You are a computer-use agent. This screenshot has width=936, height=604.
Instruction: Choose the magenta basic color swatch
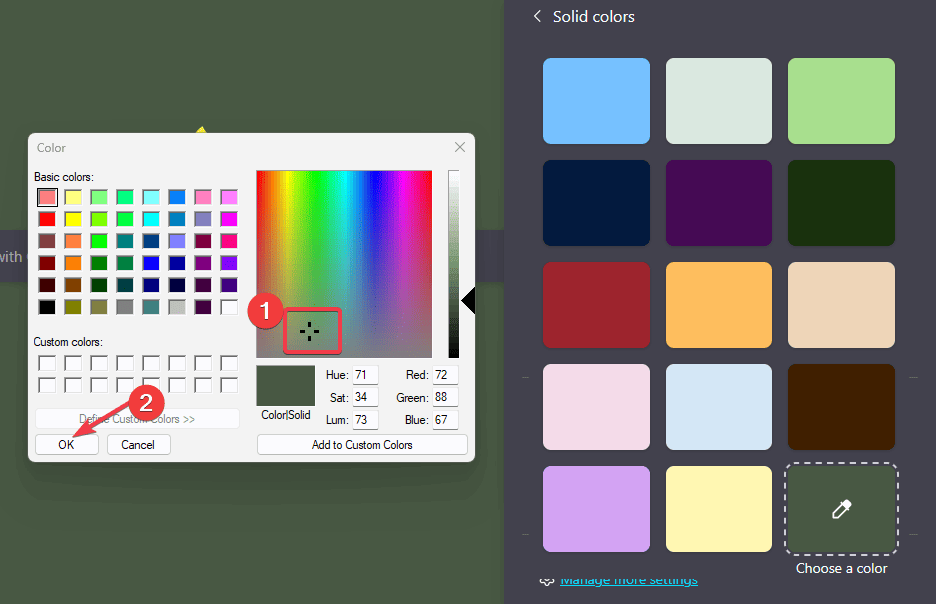coord(229,219)
